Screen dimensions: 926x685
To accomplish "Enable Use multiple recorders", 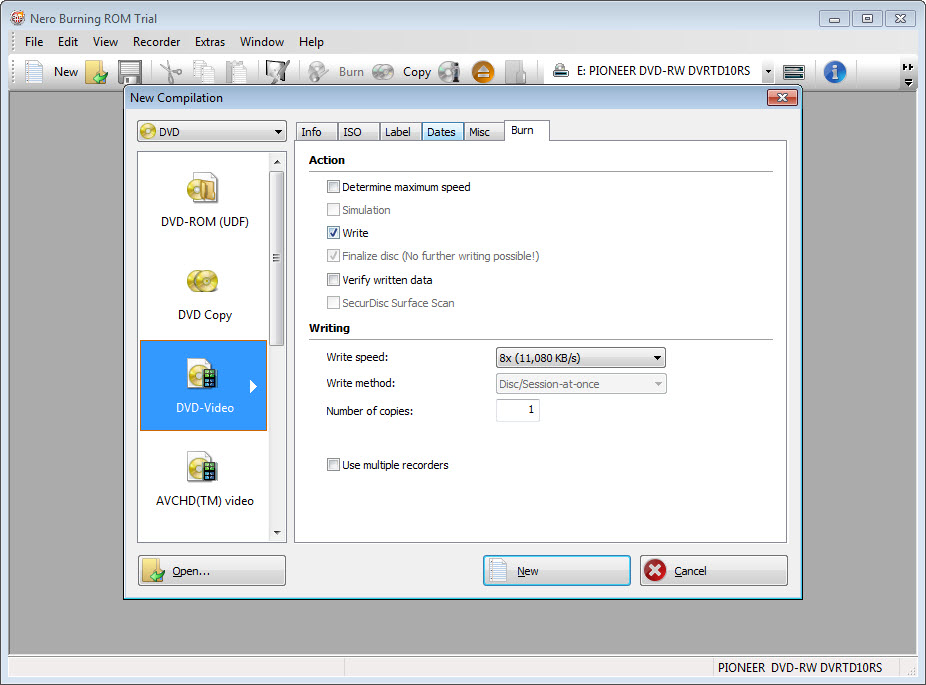I will [x=333, y=465].
